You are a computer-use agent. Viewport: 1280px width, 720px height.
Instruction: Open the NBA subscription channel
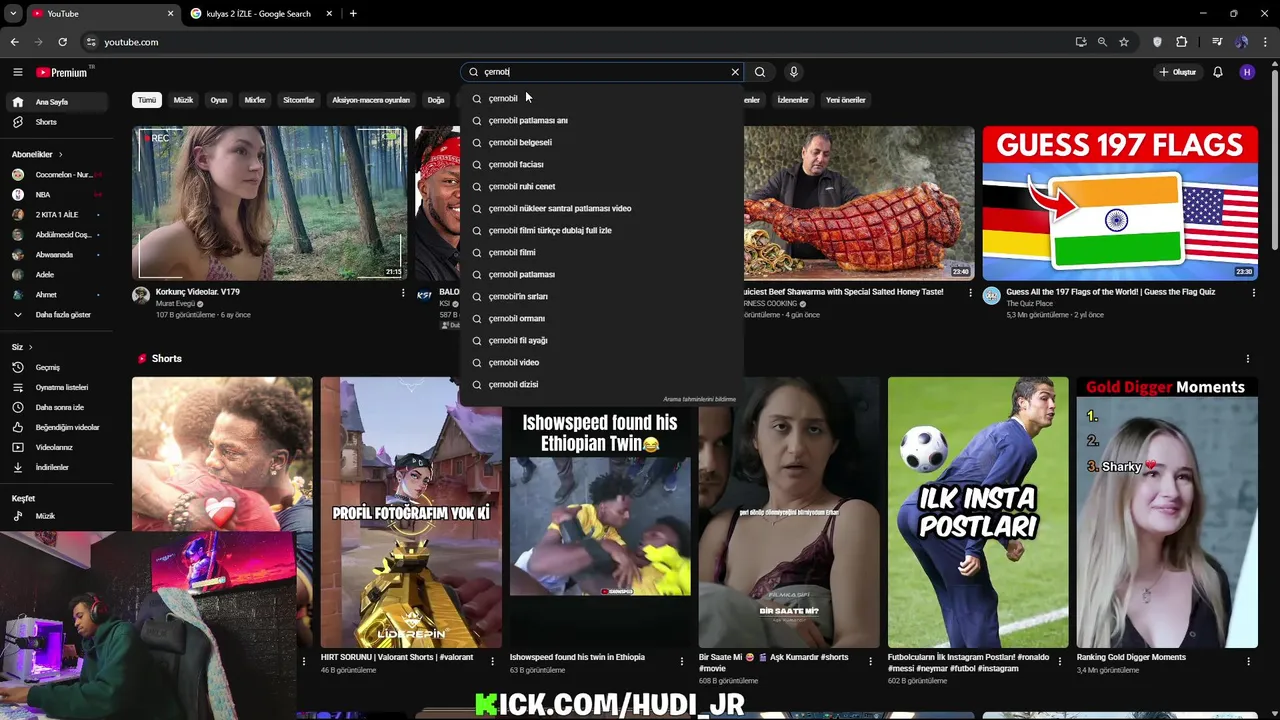[x=57, y=195]
